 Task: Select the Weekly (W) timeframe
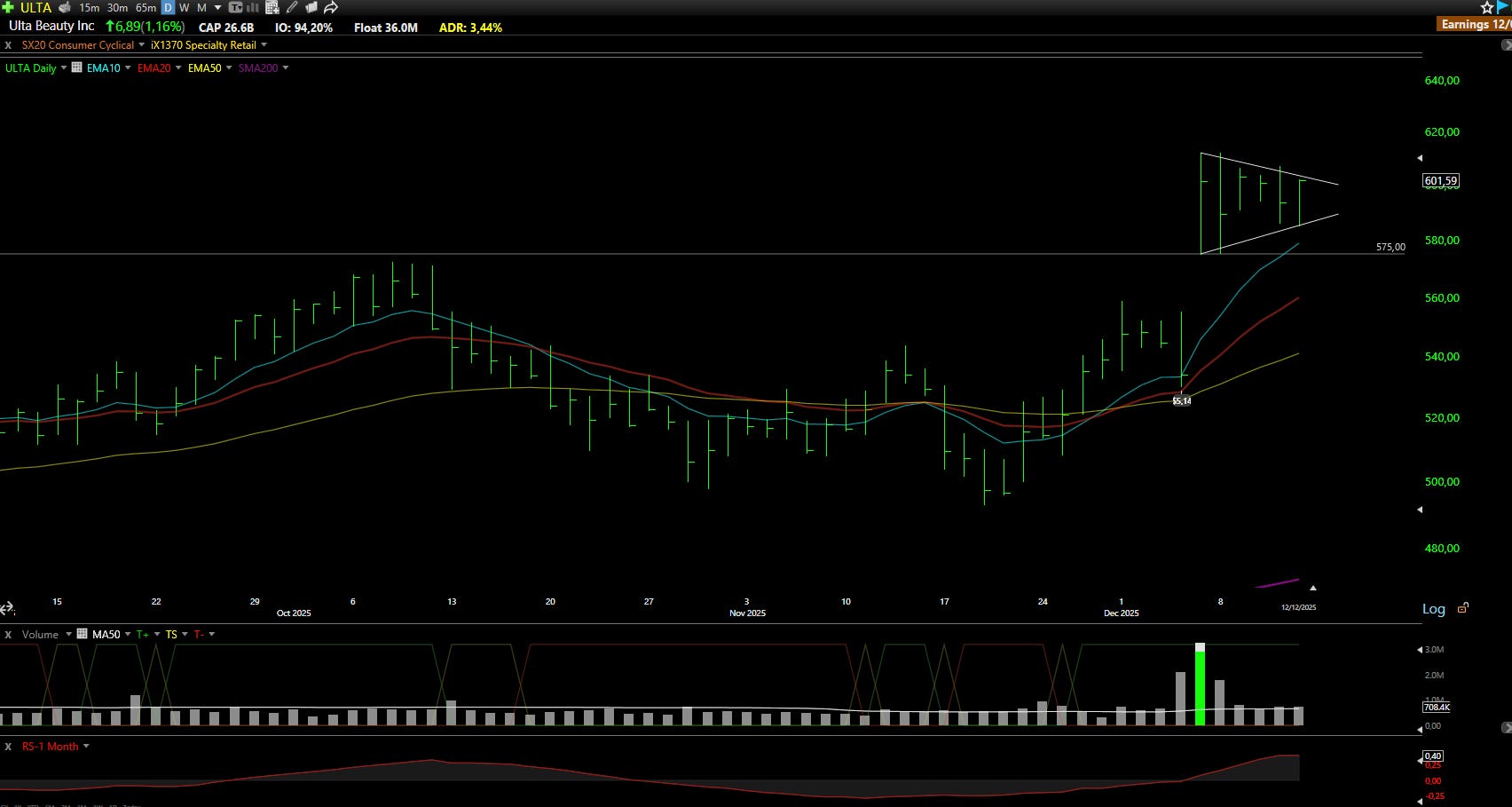185,7
